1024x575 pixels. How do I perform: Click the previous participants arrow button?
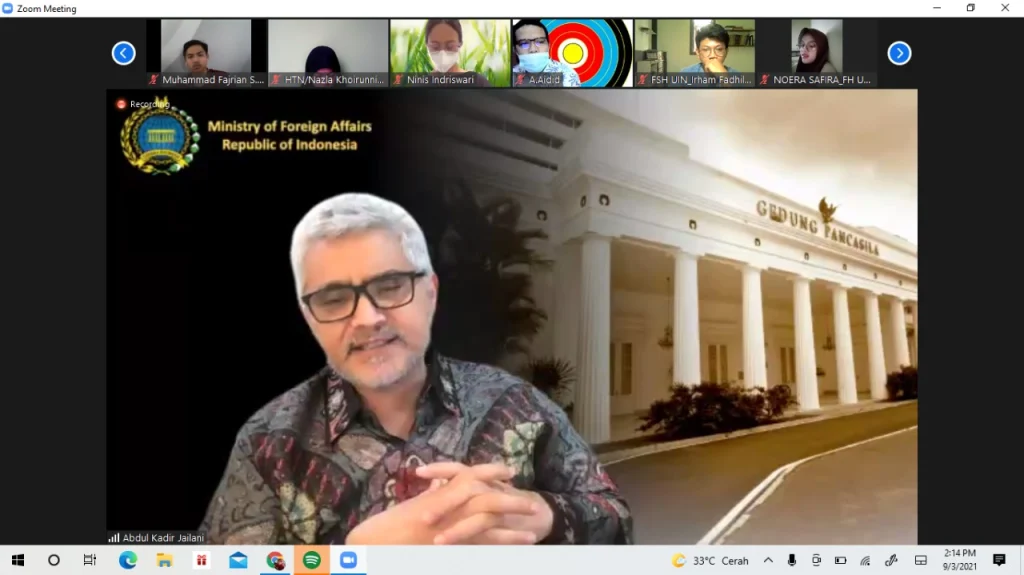tap(123, 53)
